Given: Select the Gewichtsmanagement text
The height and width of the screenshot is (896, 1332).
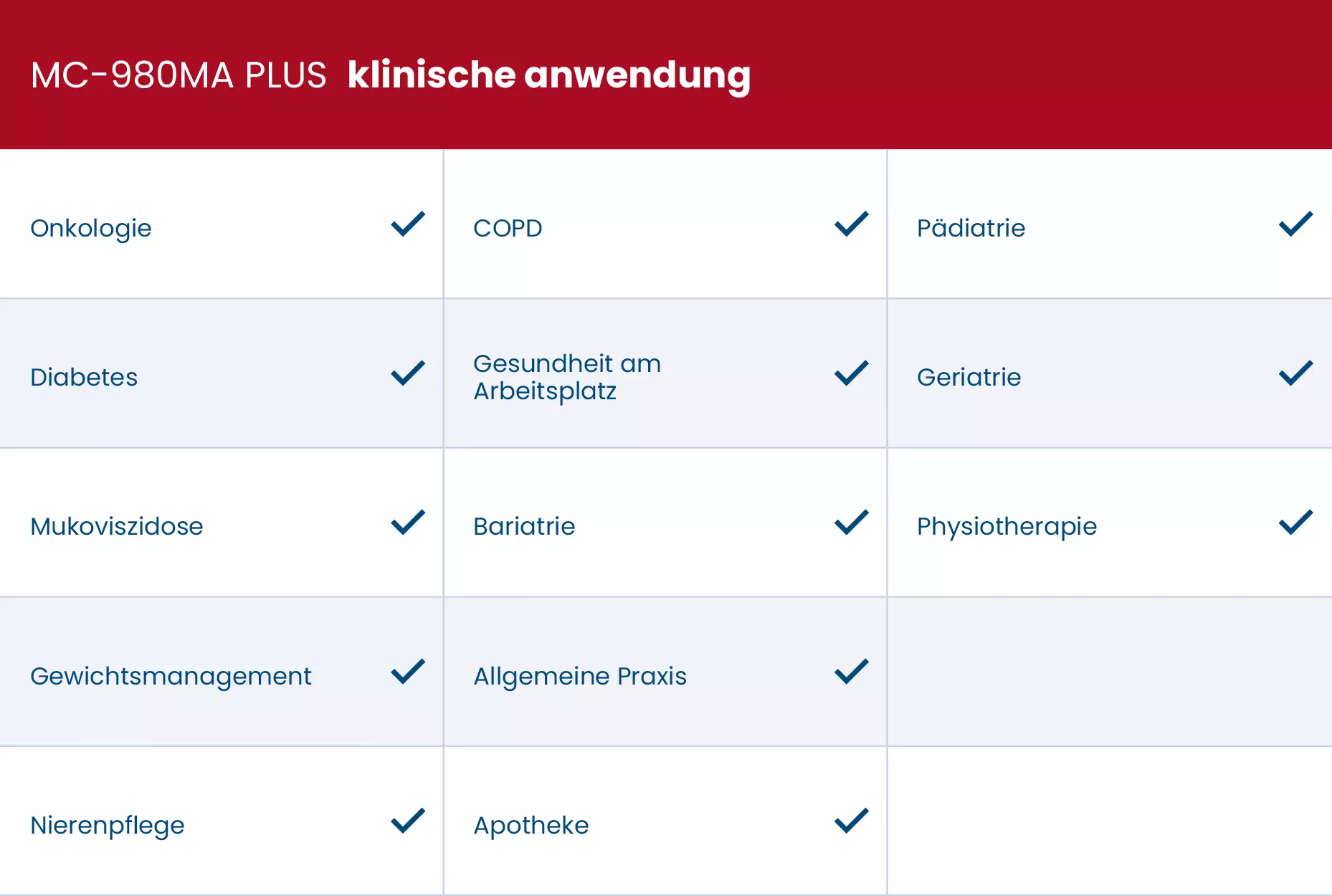Looking at the screenshot, I should click(x=171, y=677).
